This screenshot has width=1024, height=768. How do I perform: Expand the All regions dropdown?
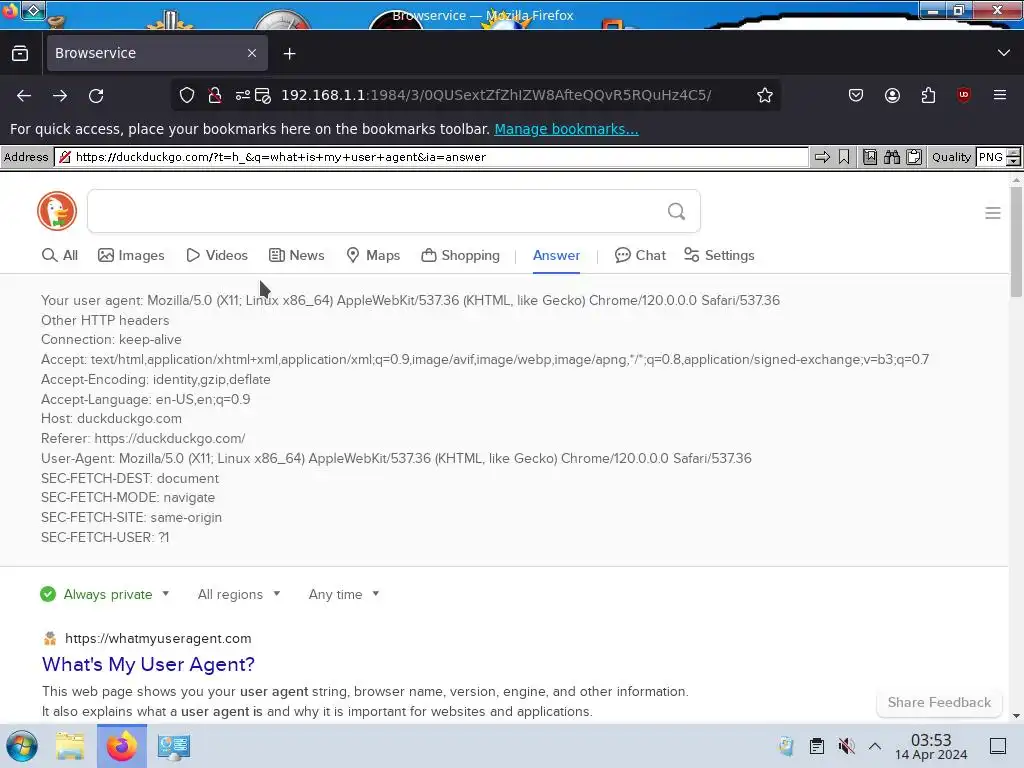239,594
